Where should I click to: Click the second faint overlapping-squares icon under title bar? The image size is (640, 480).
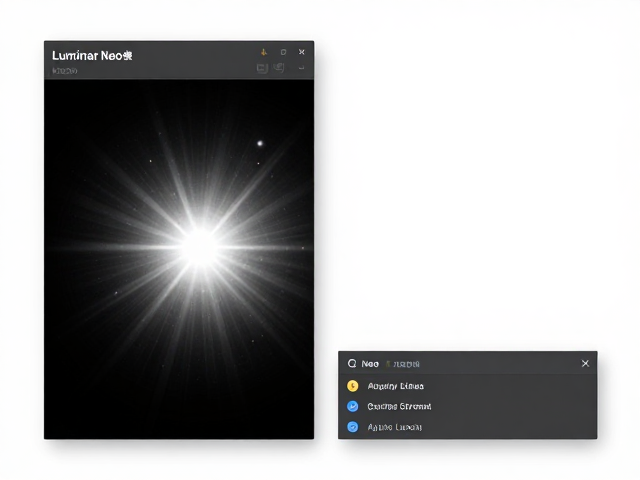point(279,67)
